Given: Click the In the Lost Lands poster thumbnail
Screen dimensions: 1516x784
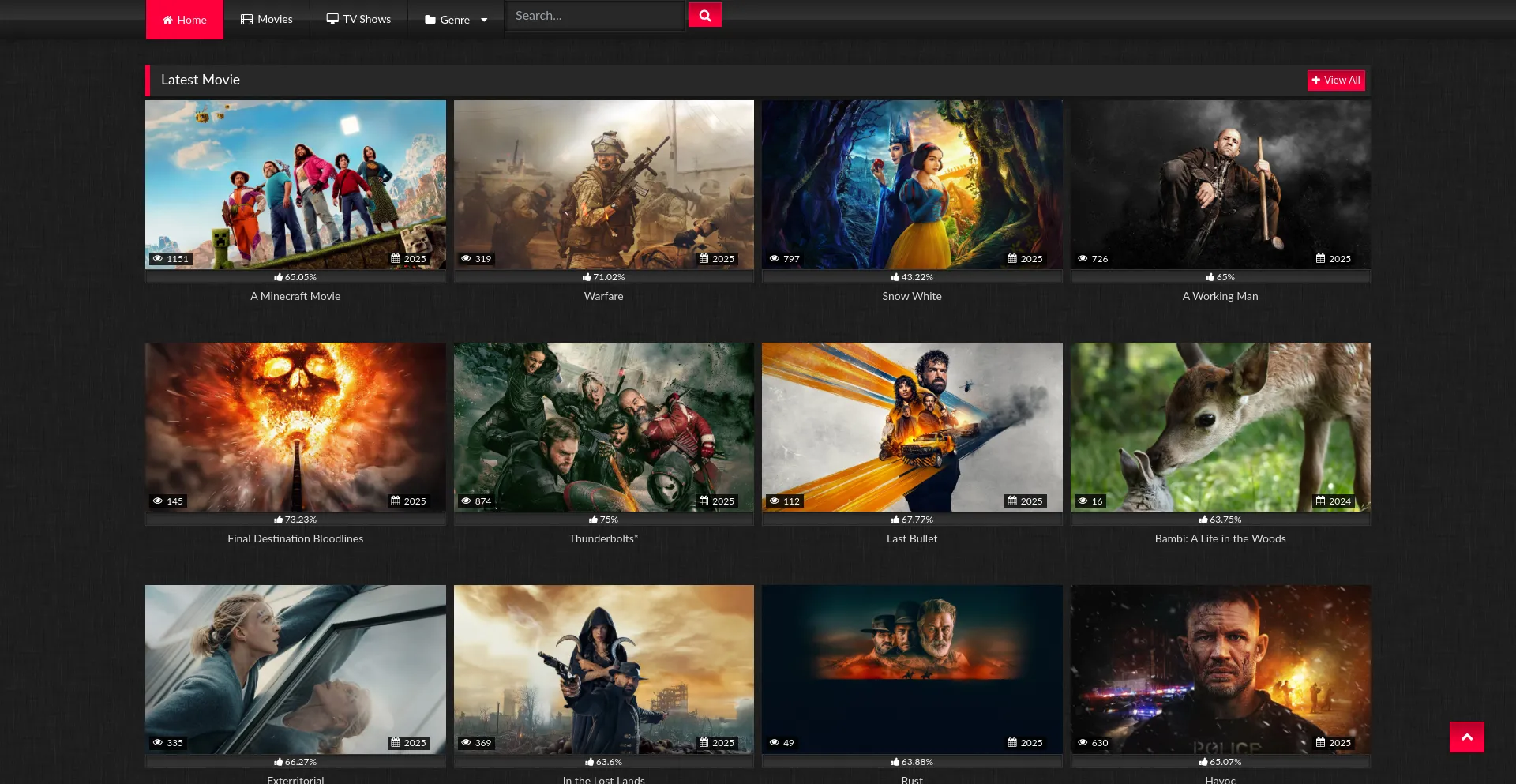Looking at the screenshot, I should point(603,670).
